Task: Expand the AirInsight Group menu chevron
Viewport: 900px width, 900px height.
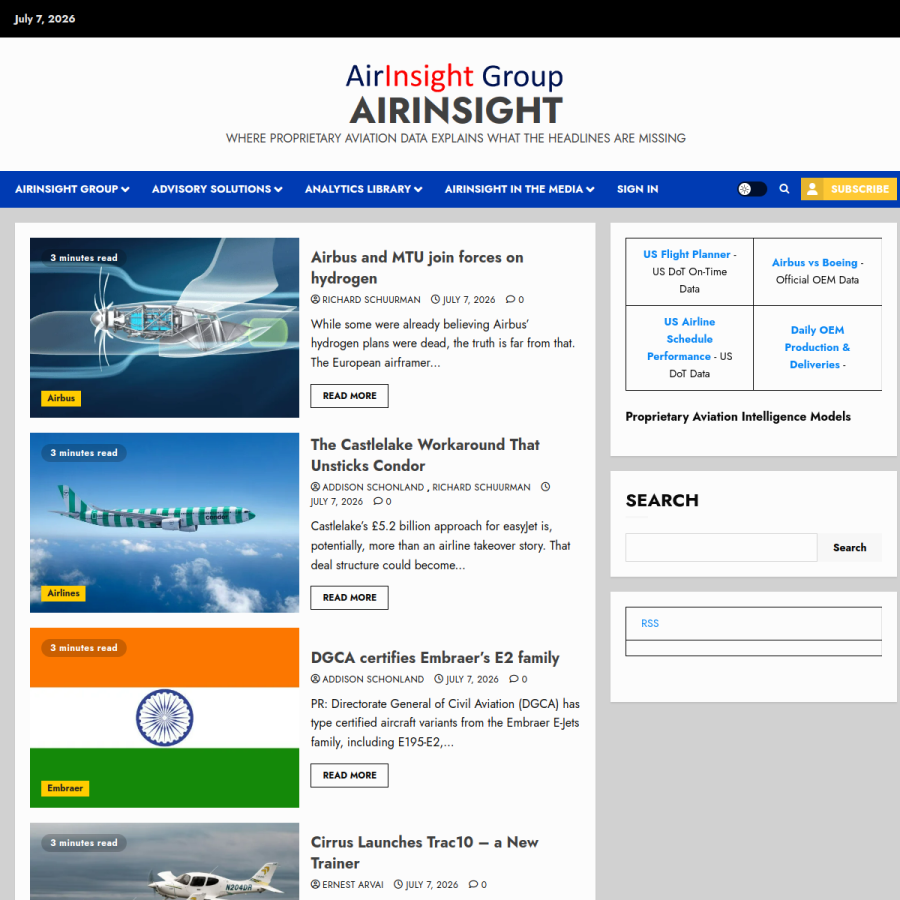Action: (126, 189)
